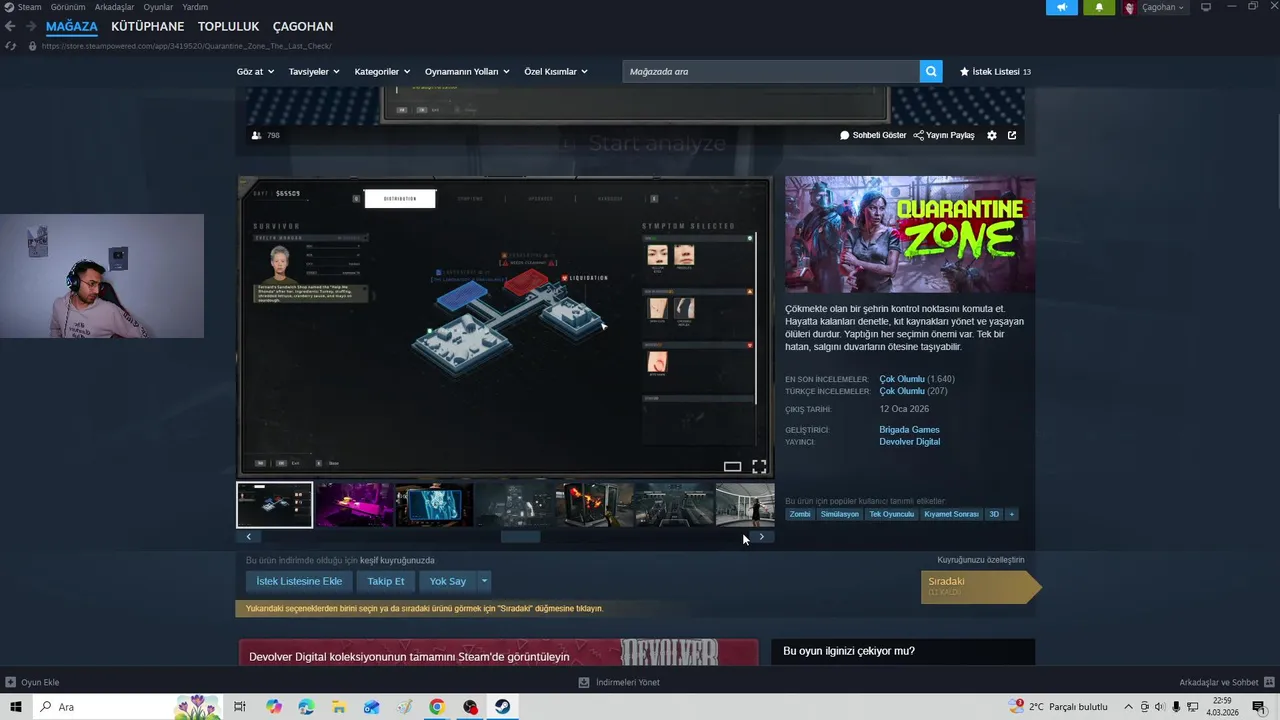
Task: Select the fire explosion screenshot thumbnail
Action: pos(594,505)
